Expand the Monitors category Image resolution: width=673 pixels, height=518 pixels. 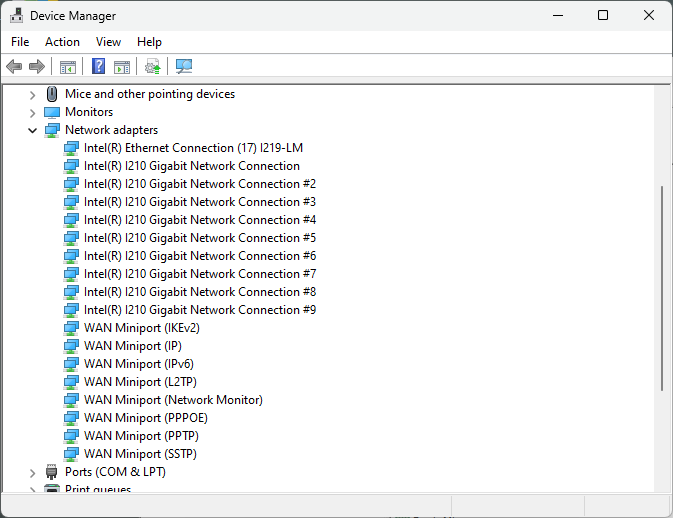(x=32, y=112)
